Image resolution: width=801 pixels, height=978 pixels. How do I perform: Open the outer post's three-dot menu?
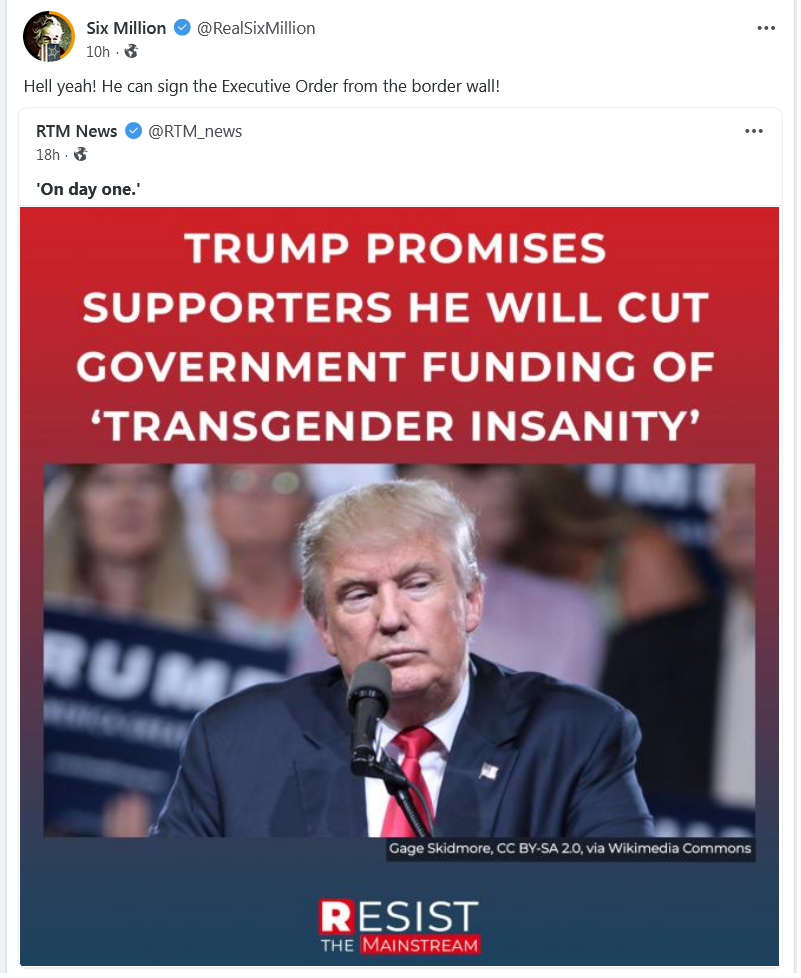coord(765,28)
